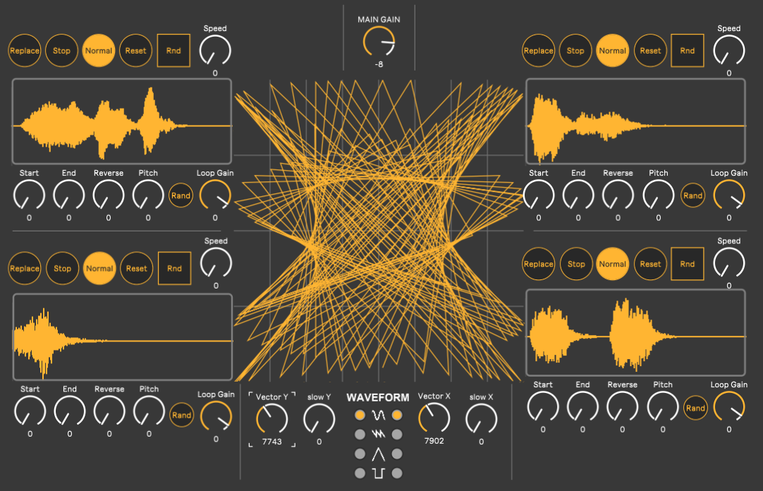Image resolution: width=763 pixels, height=491 pixels.
Task: Reset the top-left sampler
Action: [136, 51]
